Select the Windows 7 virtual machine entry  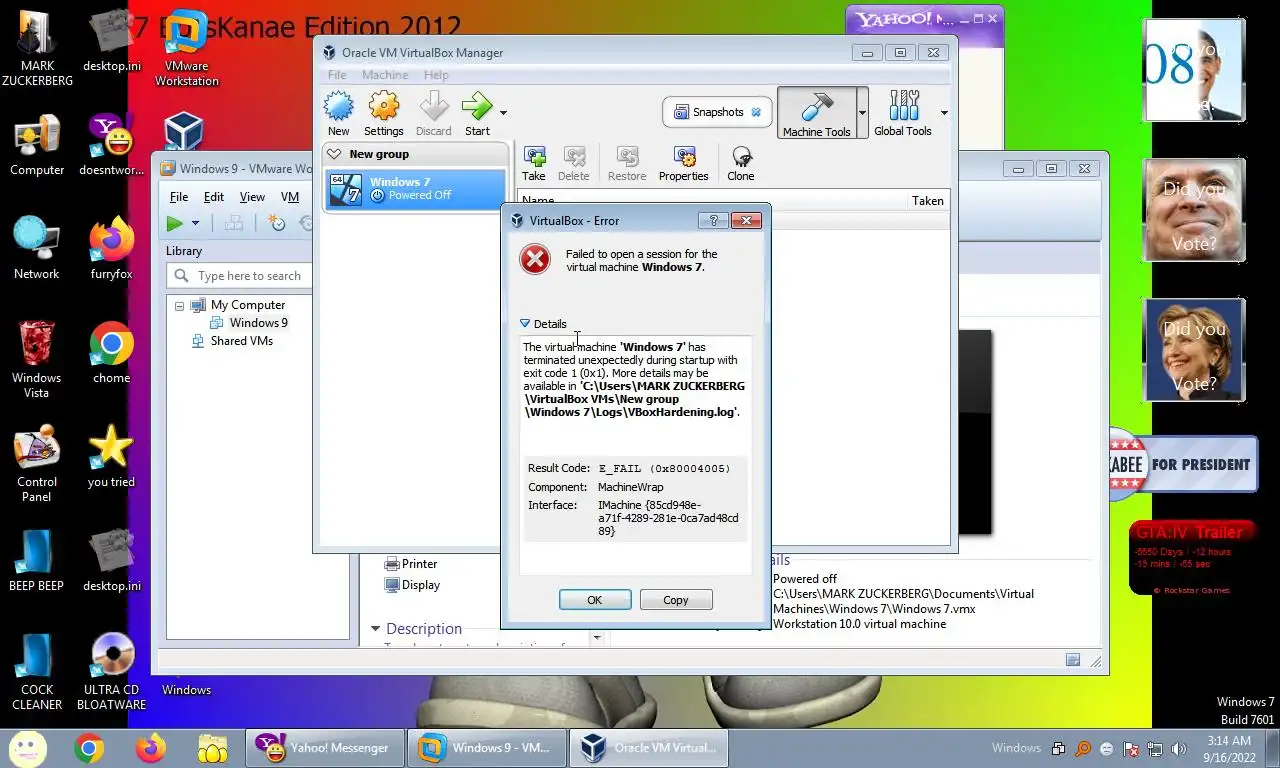(x=416, y=189)
